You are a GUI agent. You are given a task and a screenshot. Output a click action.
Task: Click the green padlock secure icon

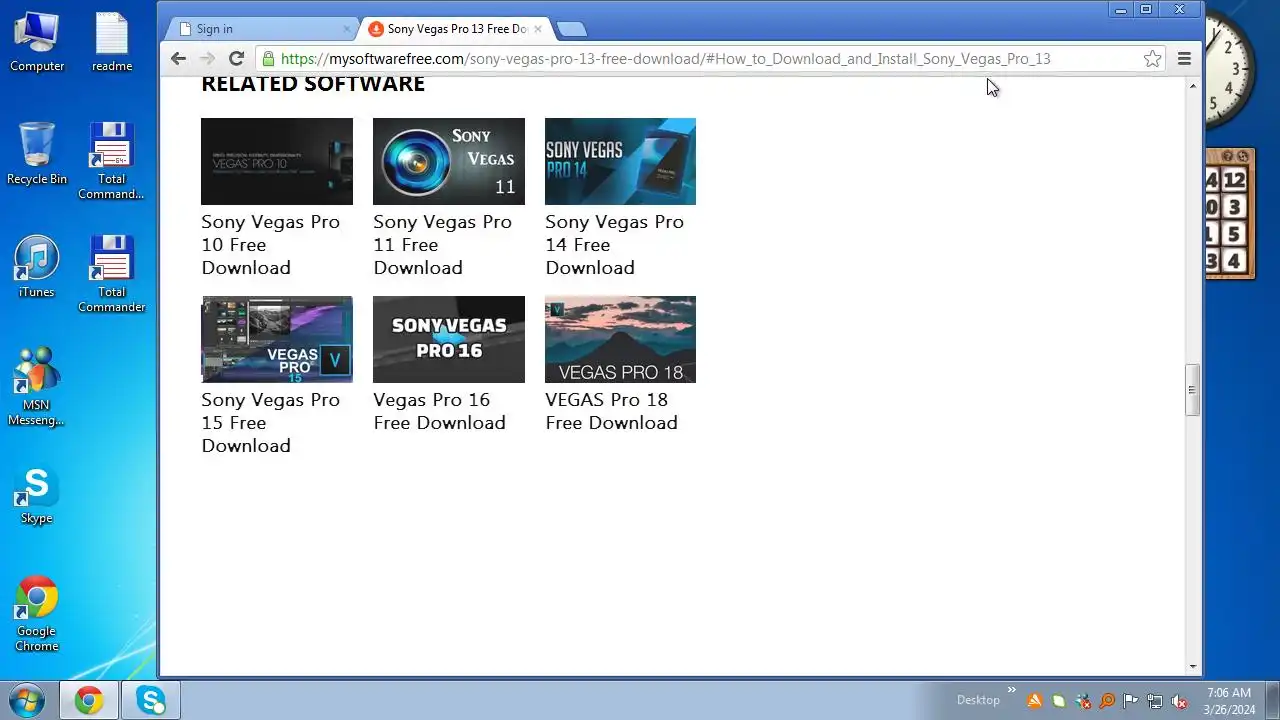[268, 59]
